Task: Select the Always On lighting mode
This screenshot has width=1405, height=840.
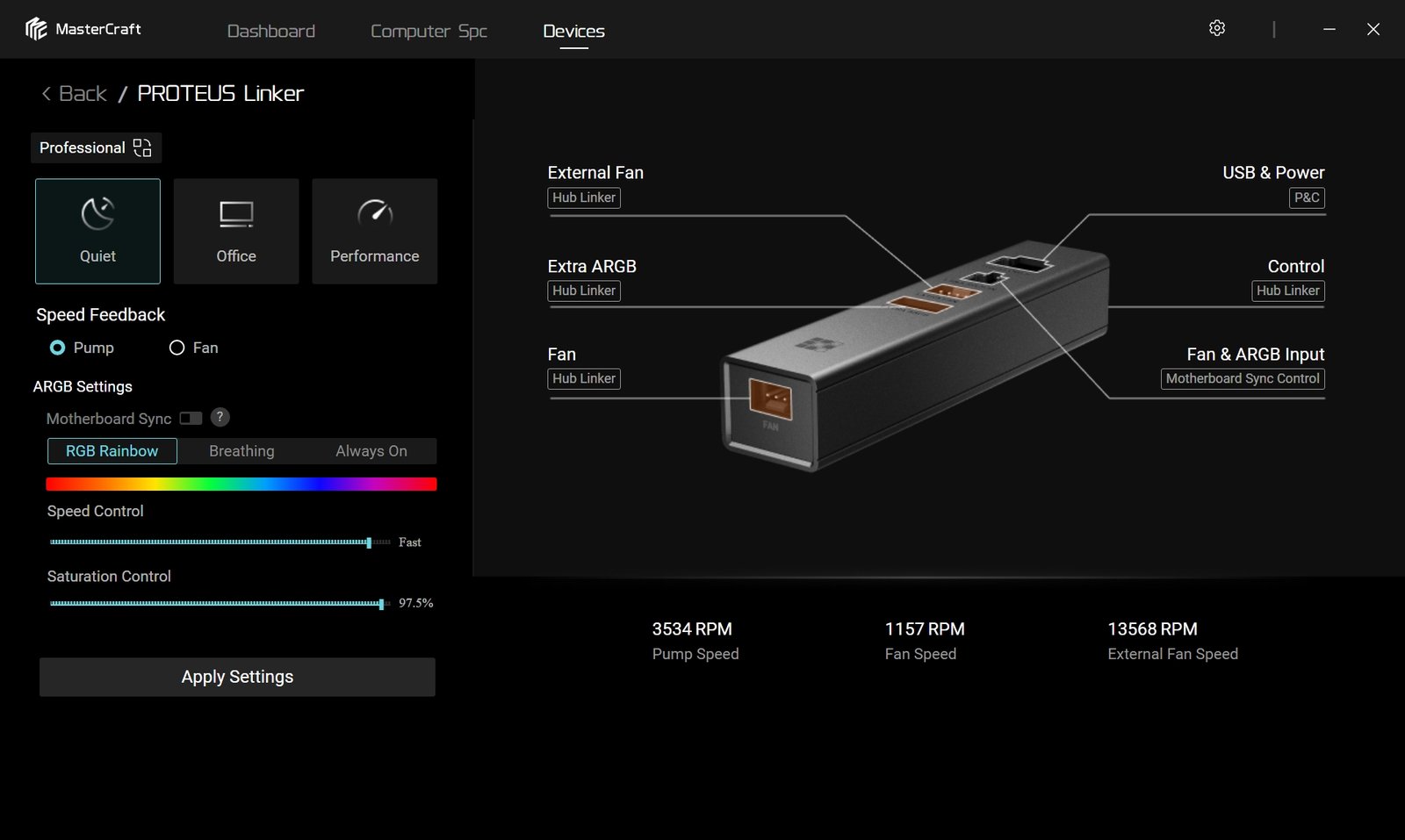Action: click(371, 451)
